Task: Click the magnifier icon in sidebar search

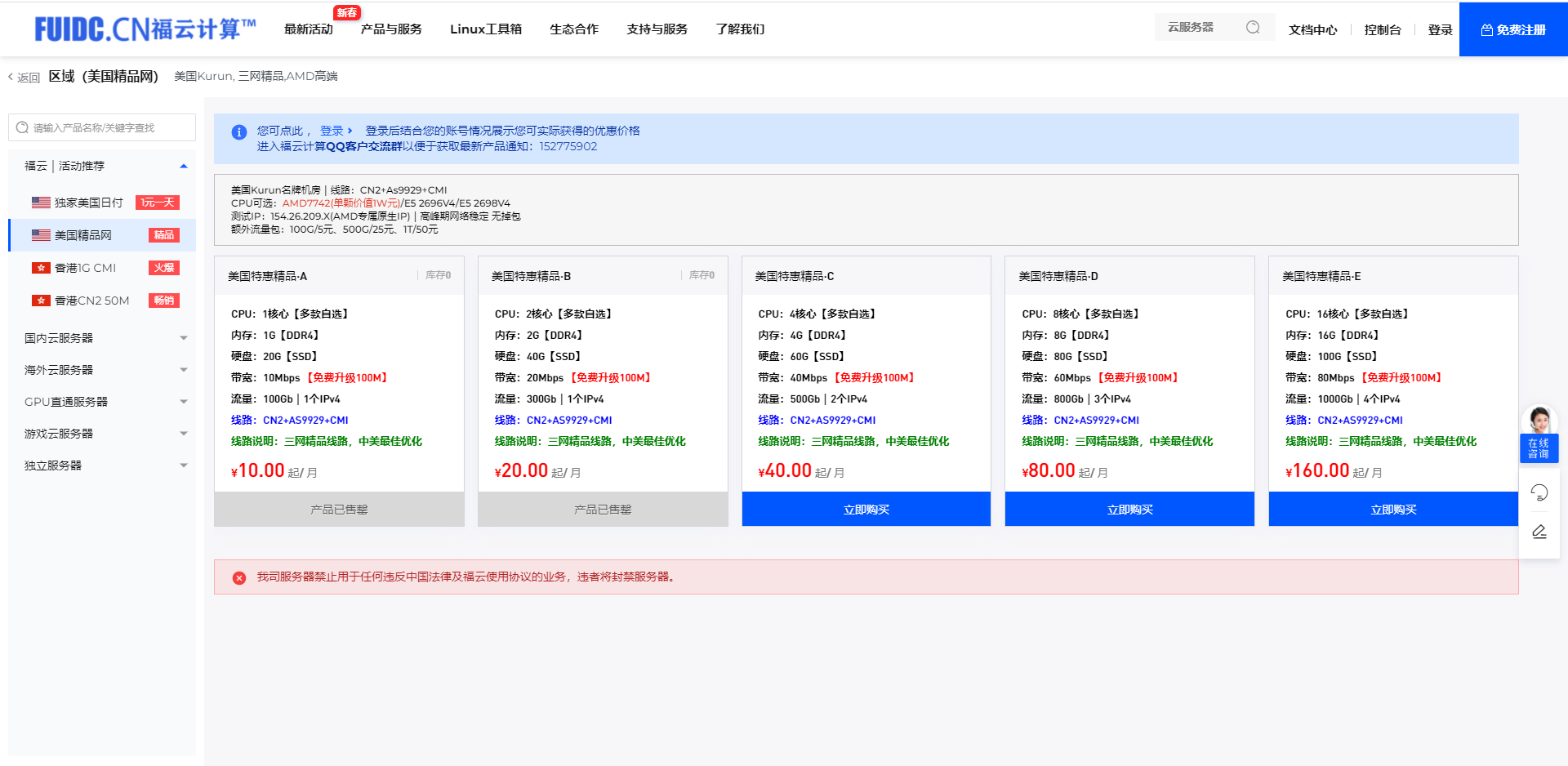Action: click(23, 127)
